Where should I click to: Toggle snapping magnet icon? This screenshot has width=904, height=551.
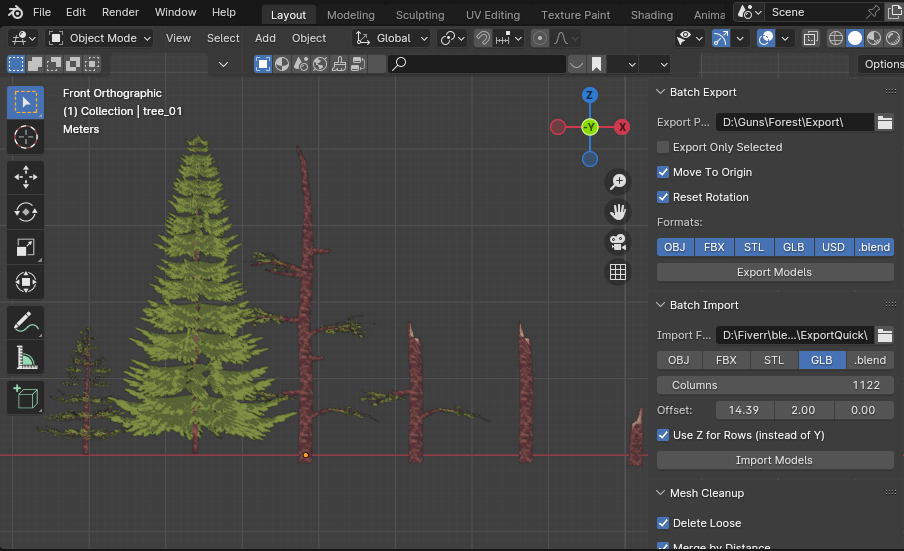483,38
